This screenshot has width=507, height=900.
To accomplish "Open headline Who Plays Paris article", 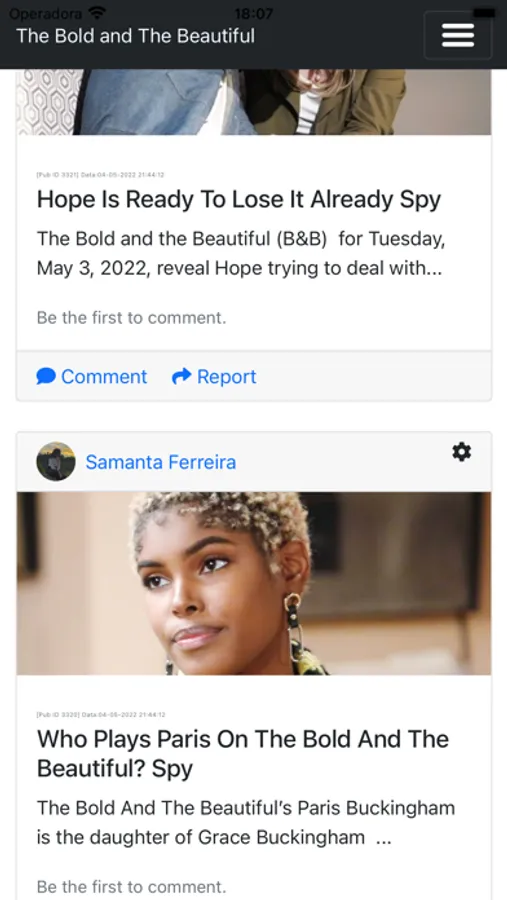I will 243,754.
